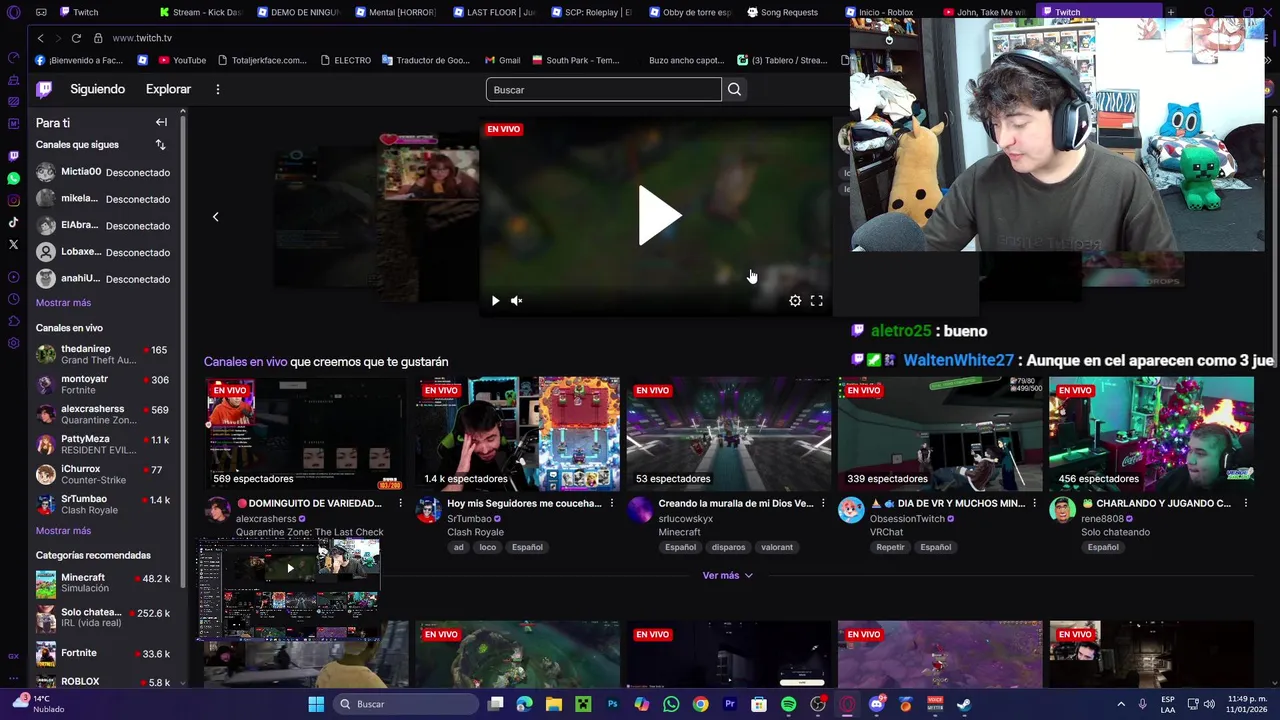Image resolution: width=1280 pixels, height=720 pixels.
Task: Open featured player settings gear
Action: pos(795,301)
